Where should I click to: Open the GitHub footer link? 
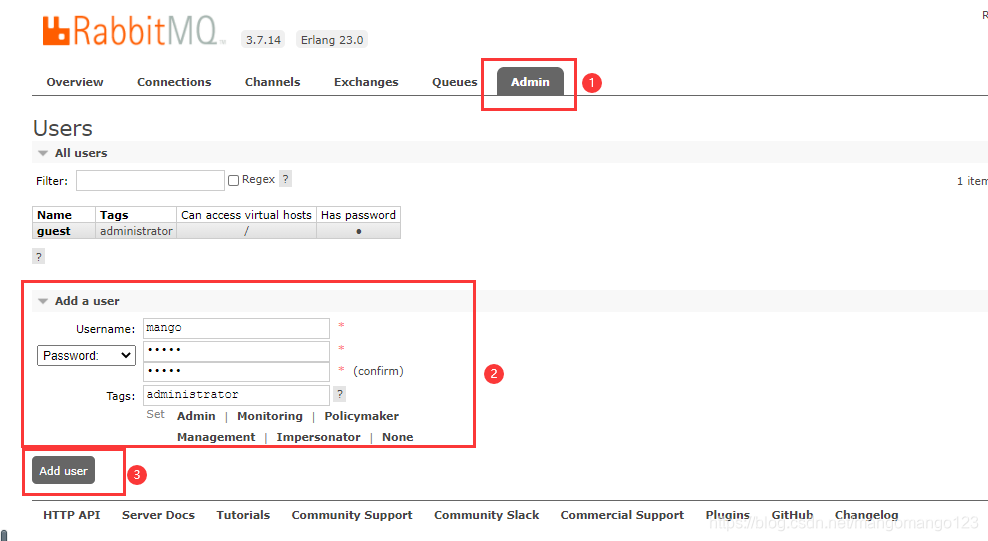[792, 515]
